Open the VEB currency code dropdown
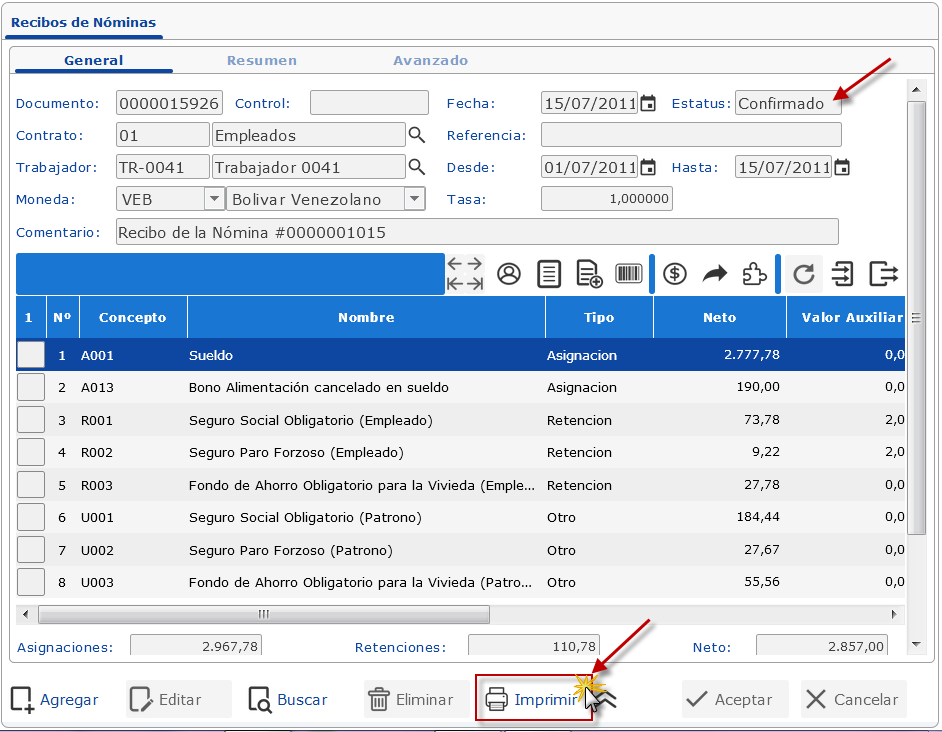The height and width of the screenshot is (732, 942). [x=214, y=199]
